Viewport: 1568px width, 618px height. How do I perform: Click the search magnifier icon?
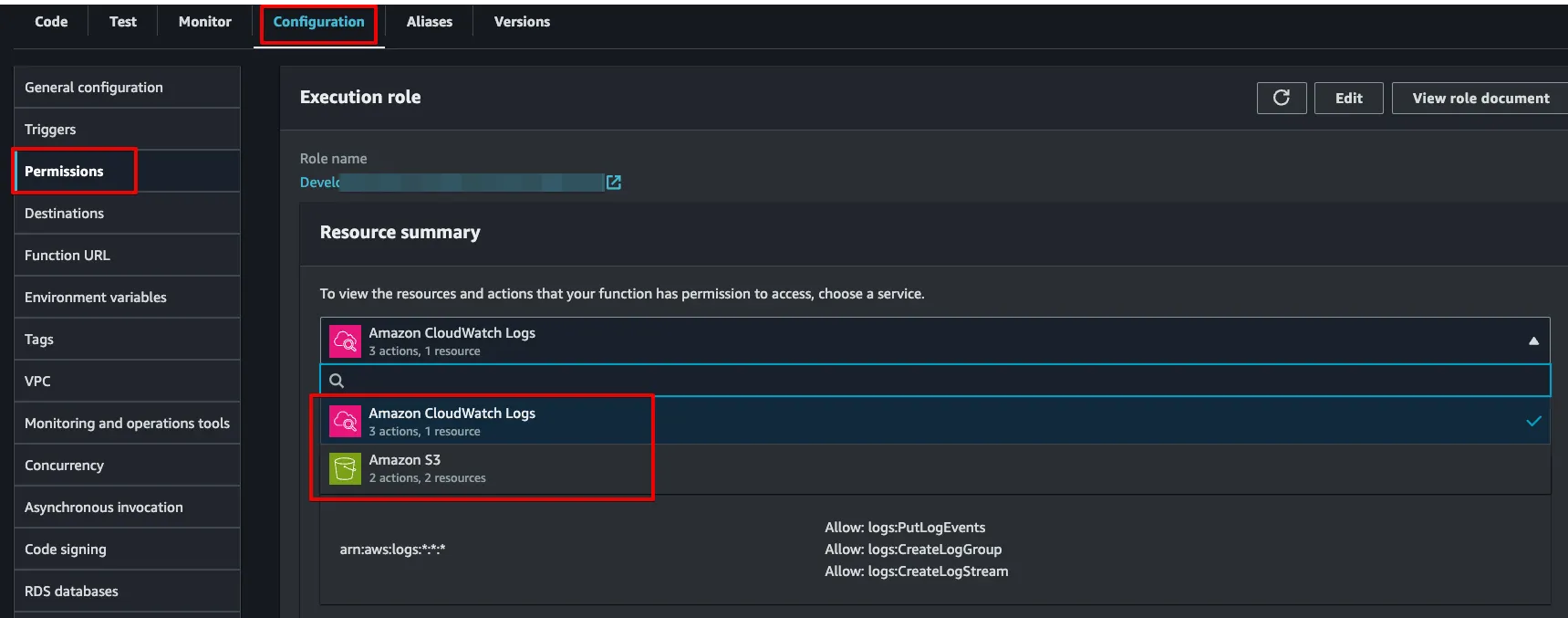point(337,381)
